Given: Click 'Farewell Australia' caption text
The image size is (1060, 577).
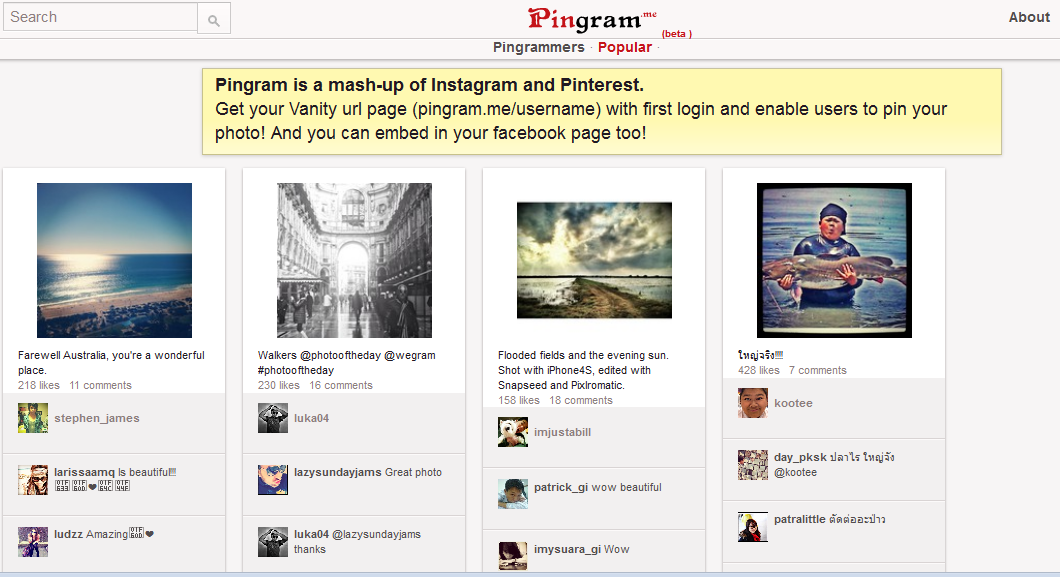Looking at the screenshot, I should (111, 363).
